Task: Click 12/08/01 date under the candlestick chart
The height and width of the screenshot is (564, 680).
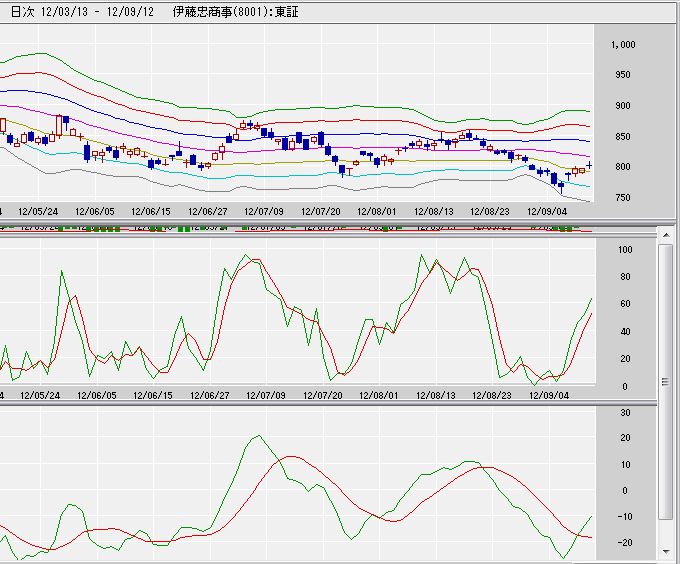Action: coord(377,212)
